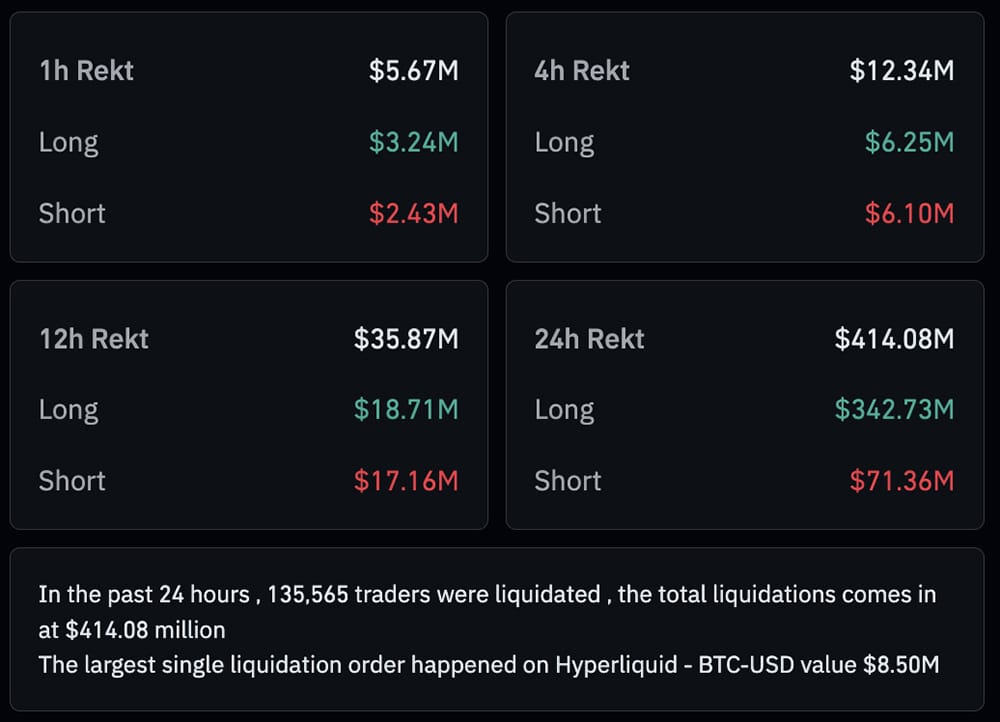Click the $71.36M 24h Short value
The height and width of the screenshot is (722, 1000).
910,481
